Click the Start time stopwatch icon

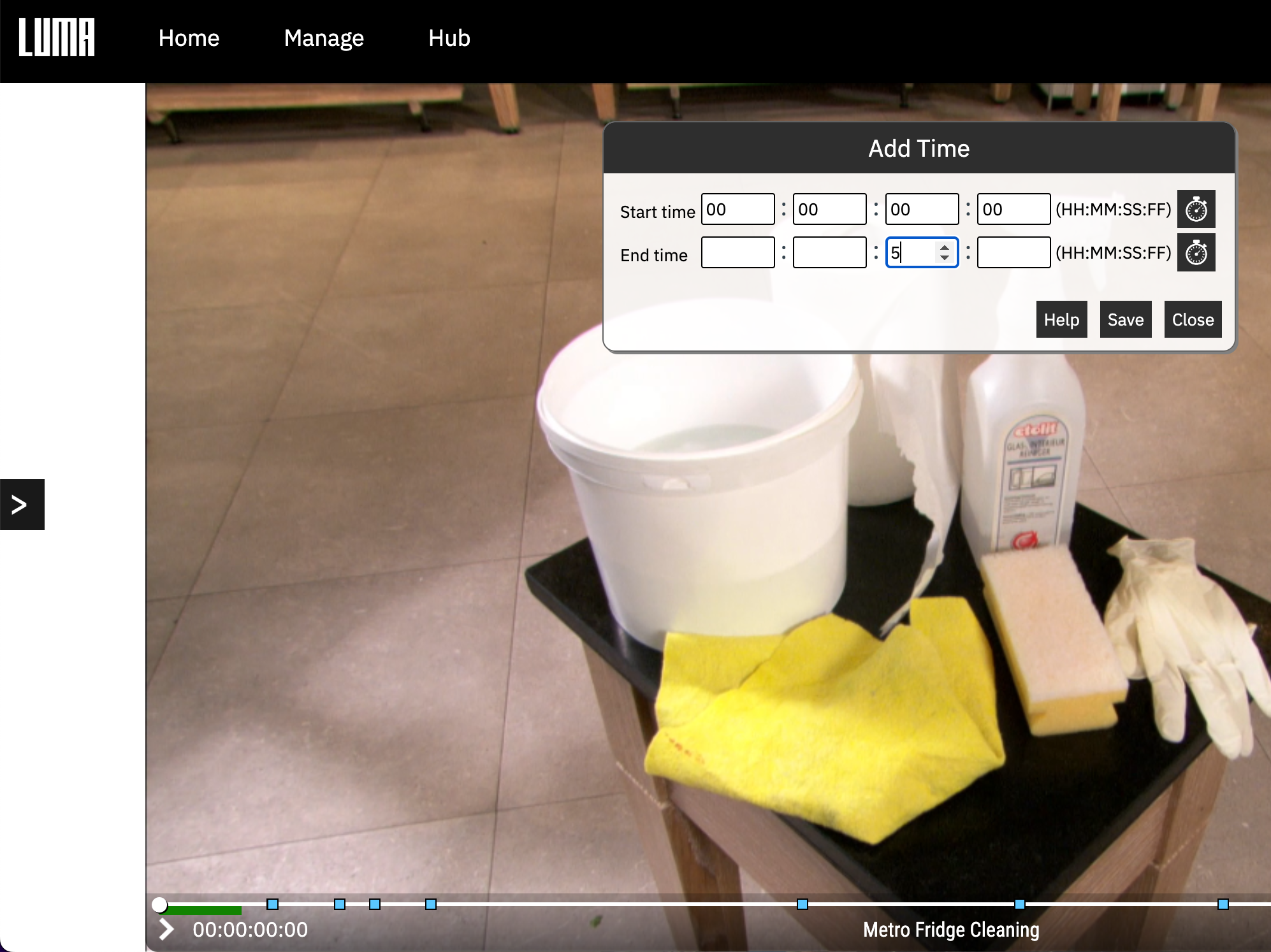click(x=1196, y=209)
